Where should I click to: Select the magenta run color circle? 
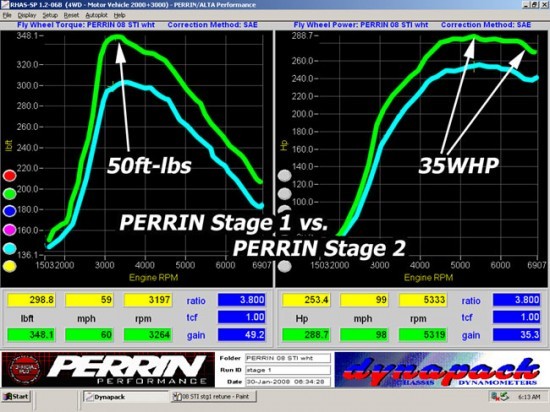pos(9,230)
